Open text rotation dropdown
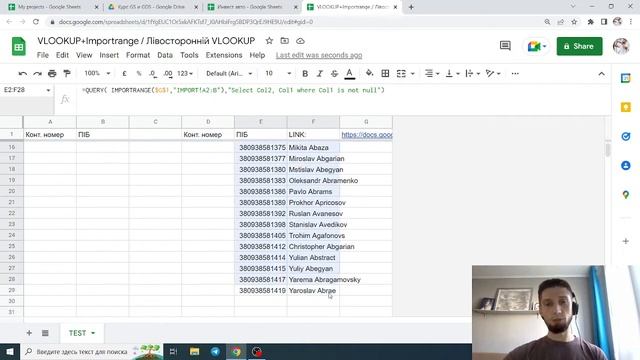Viewport: 640px width, 360px height. click(x=493, y=73)
